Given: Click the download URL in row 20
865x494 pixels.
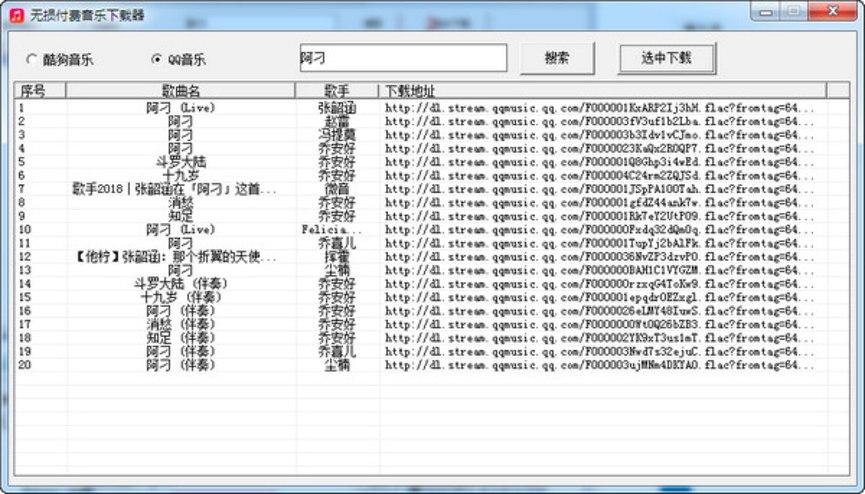Looking at the screenshot, I should point(599,365).
